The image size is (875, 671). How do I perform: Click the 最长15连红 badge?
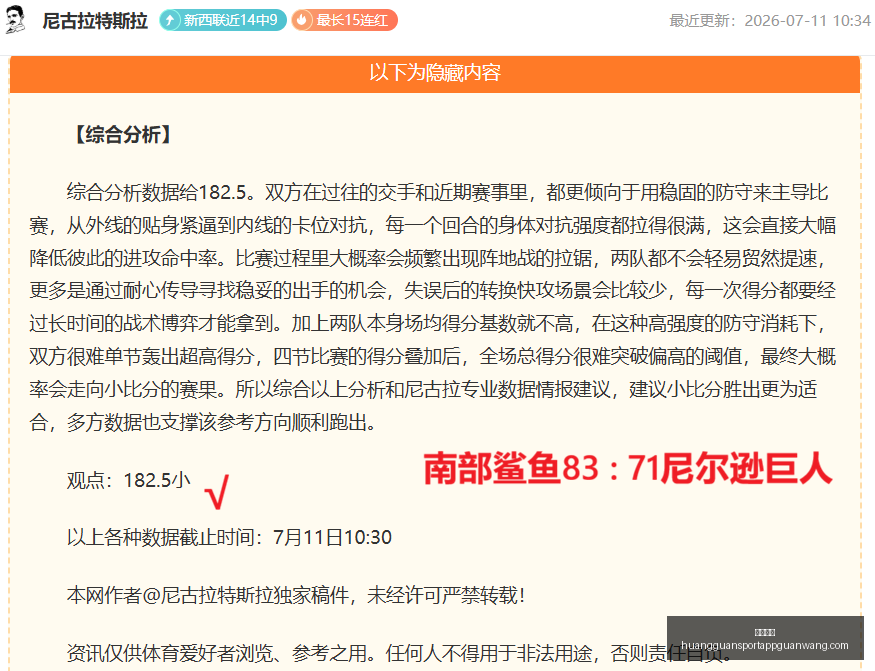click(x=344, y=20)
